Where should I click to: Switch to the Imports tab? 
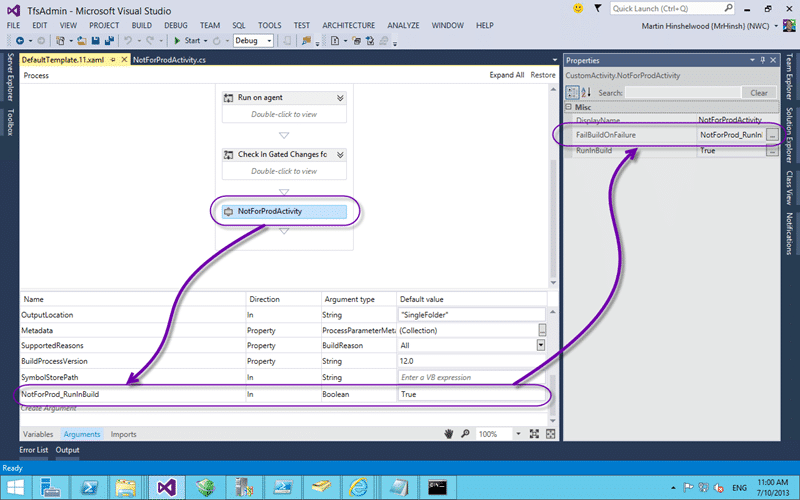click(123, 434)
